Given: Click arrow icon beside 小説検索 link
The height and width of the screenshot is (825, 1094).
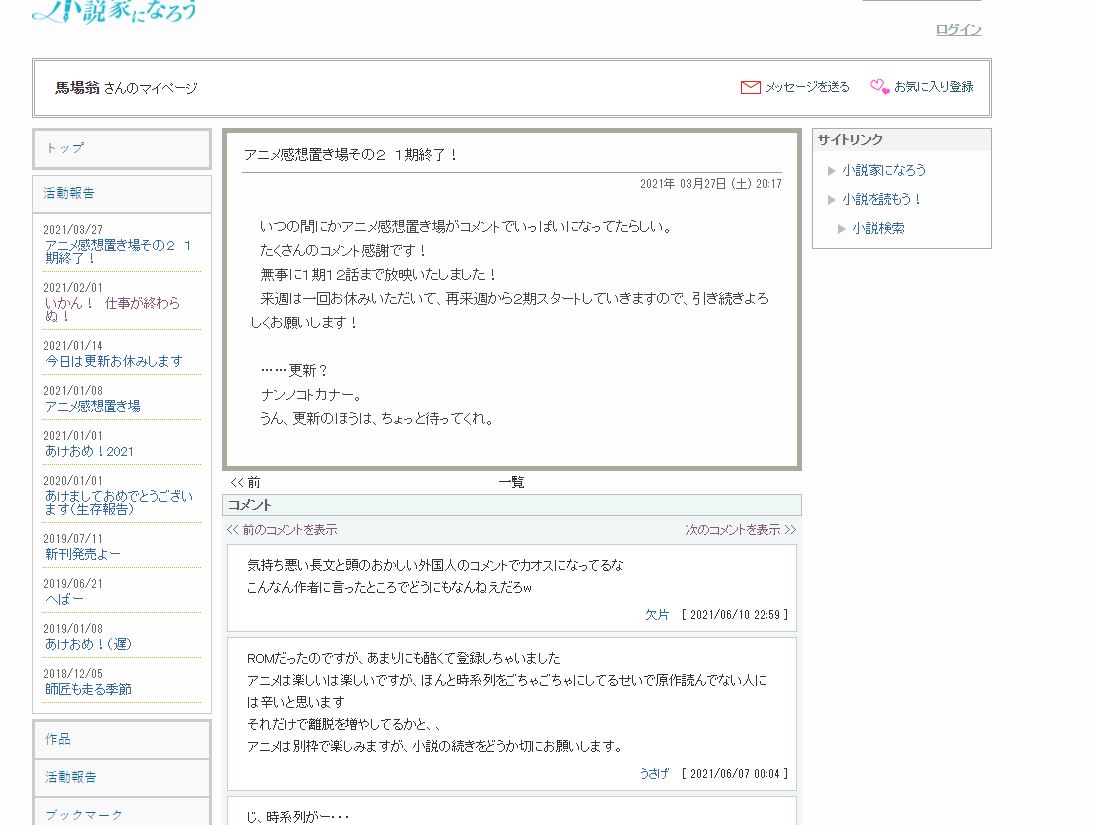Looking at the screenshot, I should pos(842,229).
